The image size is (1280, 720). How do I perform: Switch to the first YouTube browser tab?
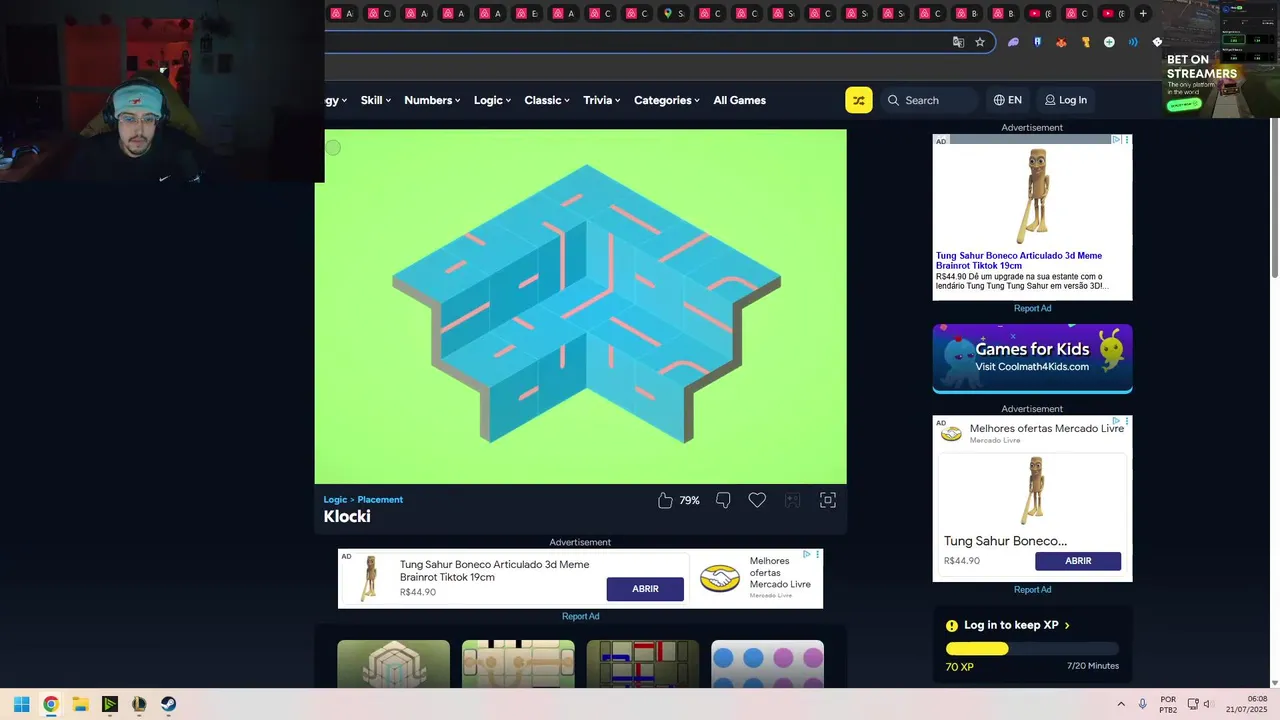click(1040, 13)
